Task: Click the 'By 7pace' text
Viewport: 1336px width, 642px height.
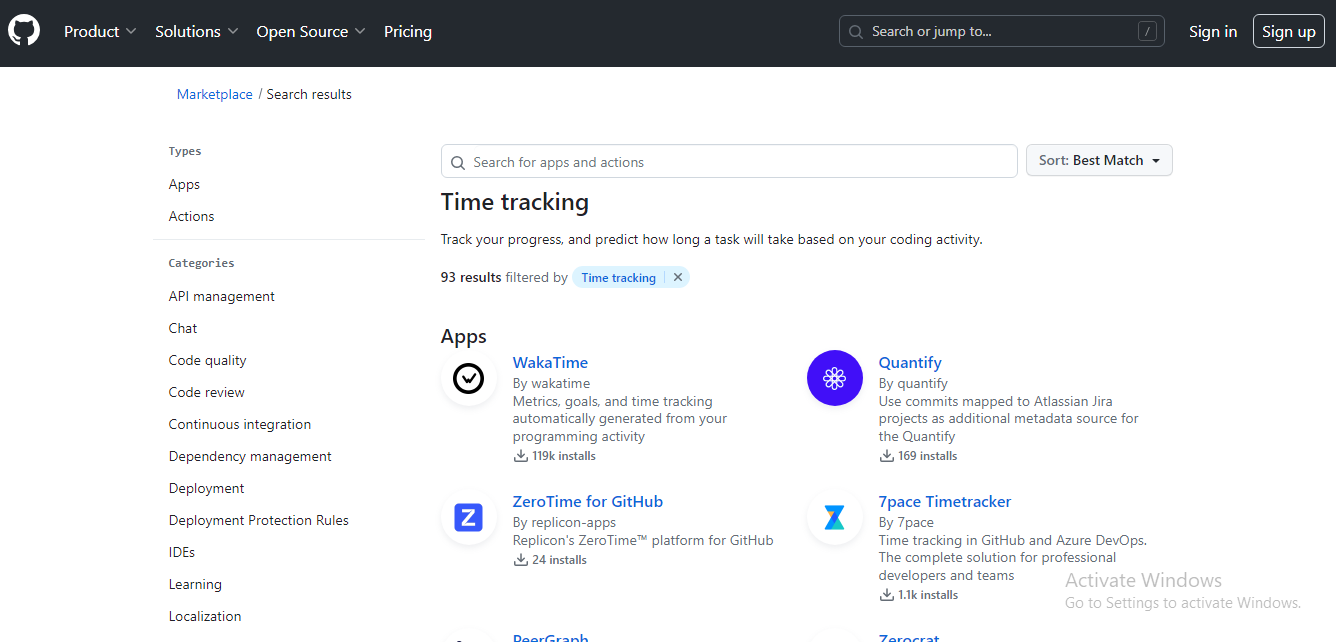Action: (x=906, y=522)
